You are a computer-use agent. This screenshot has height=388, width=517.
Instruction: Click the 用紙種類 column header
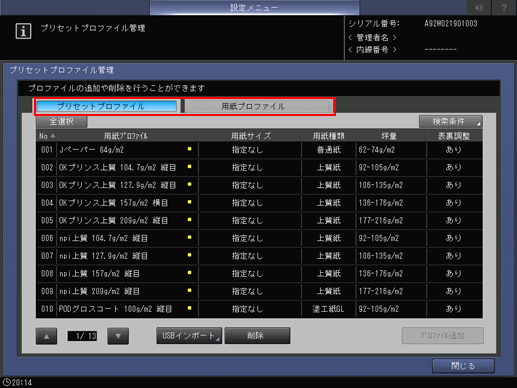[x=329, y=136]
